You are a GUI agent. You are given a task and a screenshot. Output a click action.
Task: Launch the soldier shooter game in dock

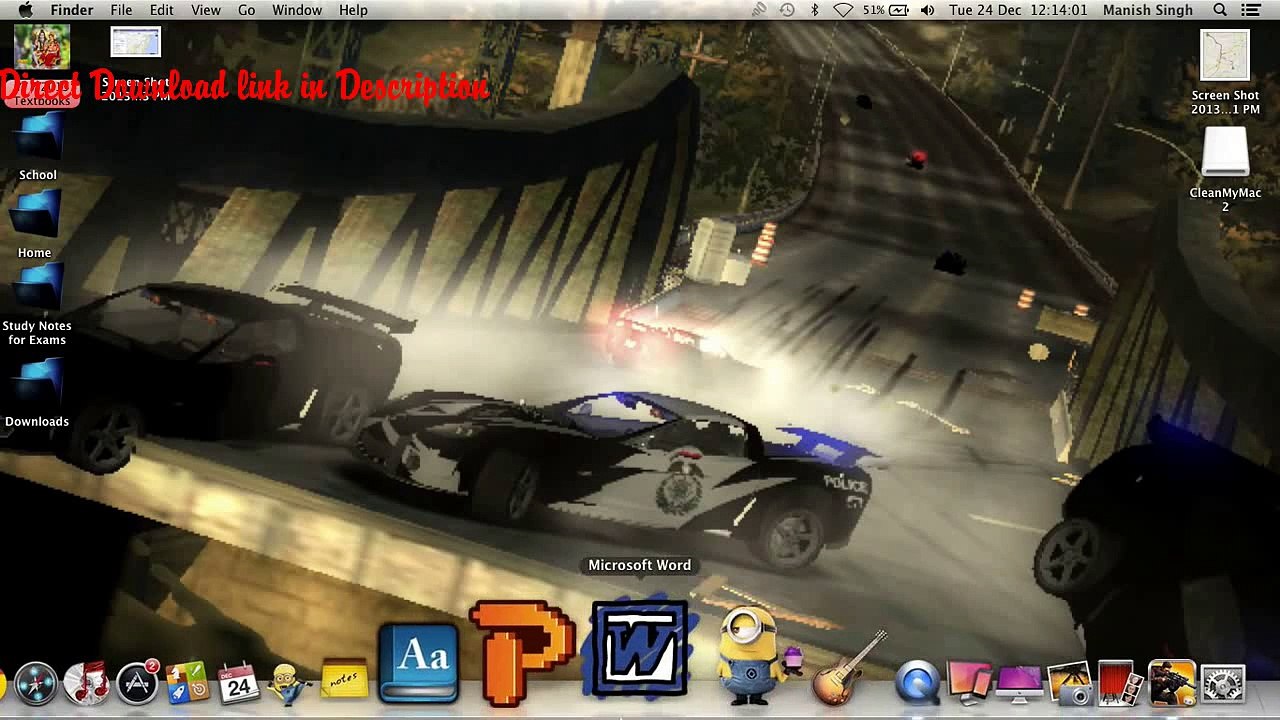[1171, 684]
